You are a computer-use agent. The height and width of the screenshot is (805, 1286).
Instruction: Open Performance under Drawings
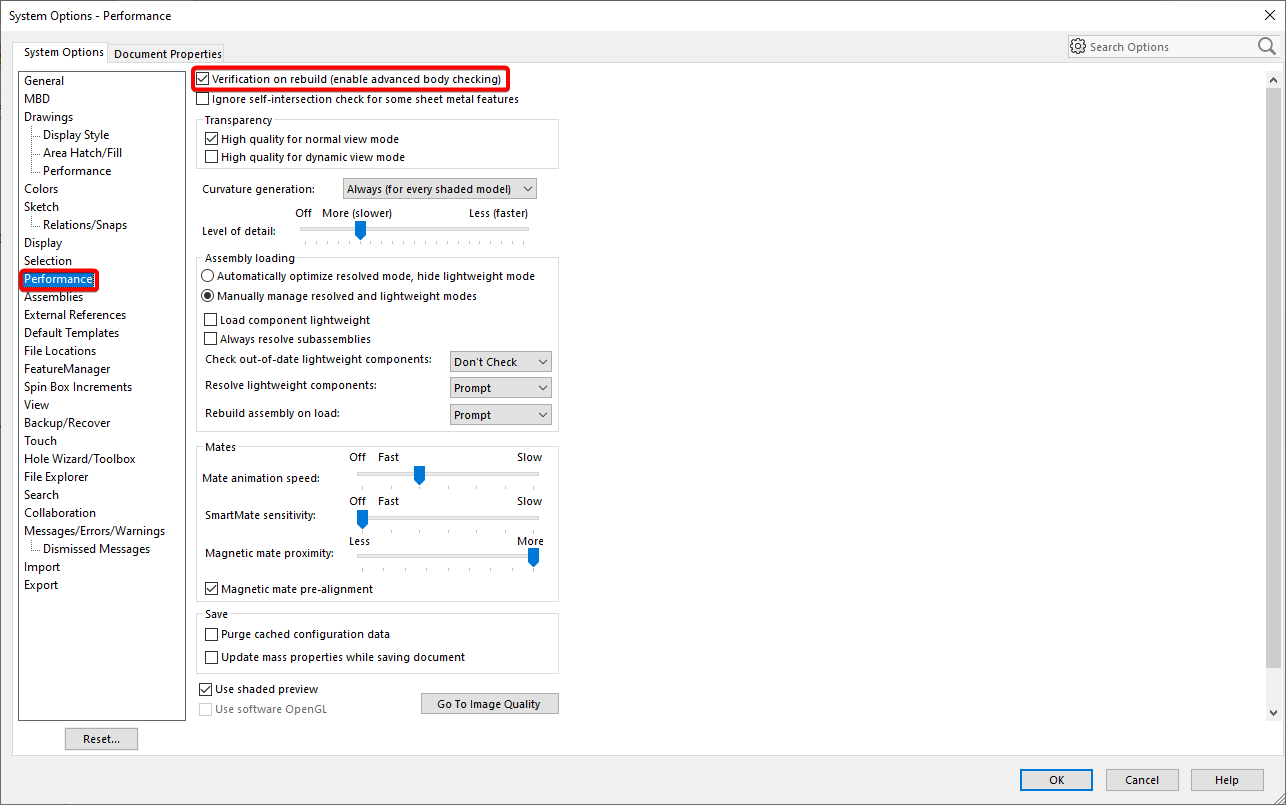click(x=77, y=171)
